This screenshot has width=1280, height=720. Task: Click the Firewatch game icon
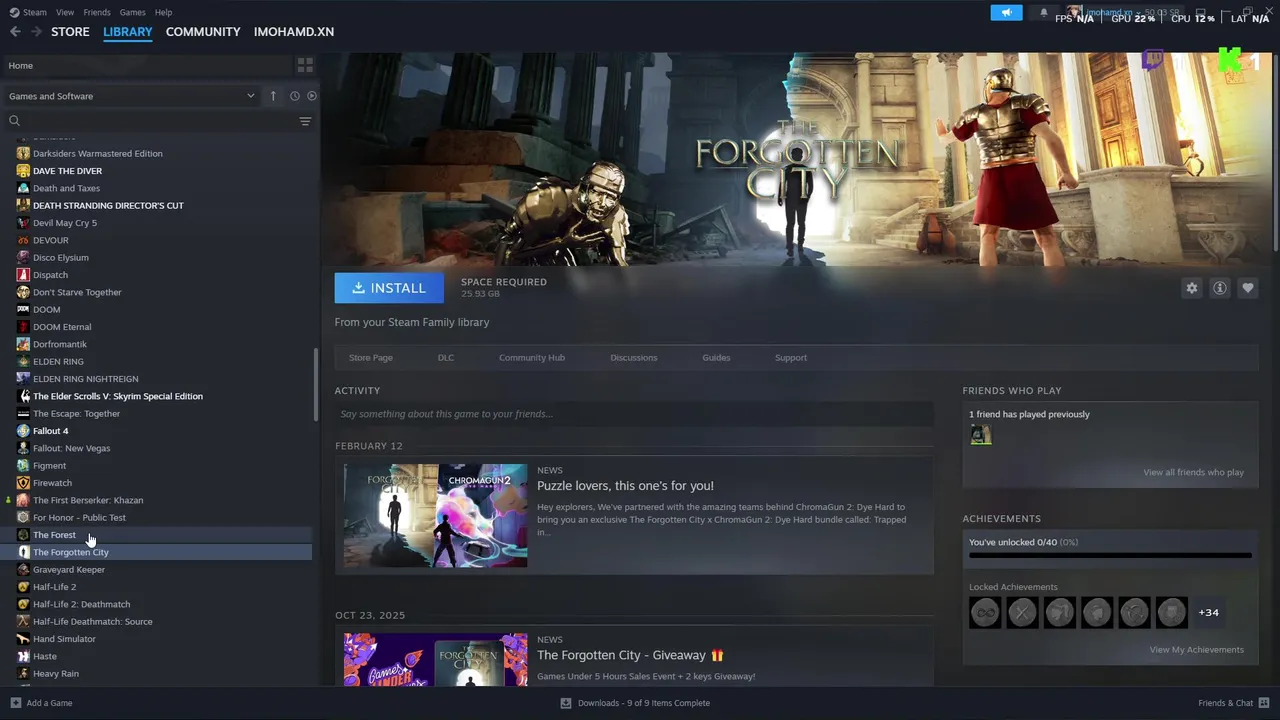23,483
